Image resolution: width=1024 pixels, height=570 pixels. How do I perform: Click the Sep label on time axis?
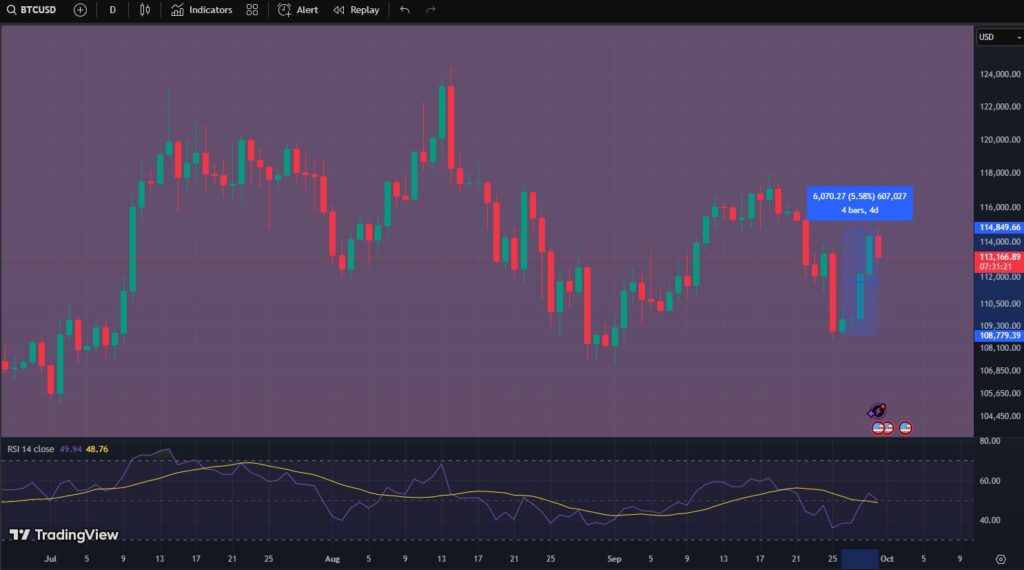614,559
